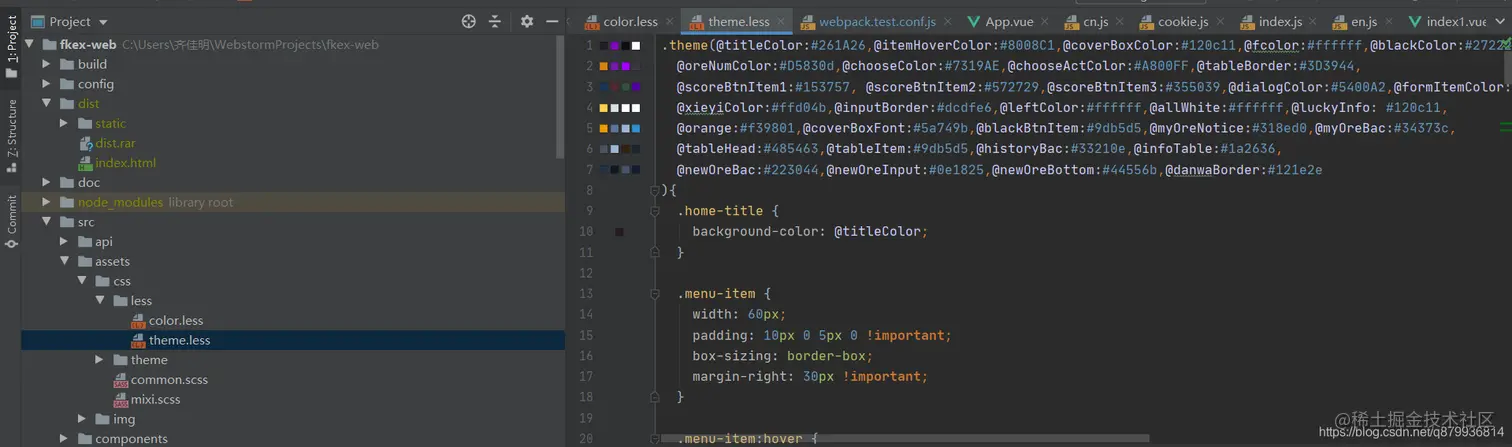Click the mixi.scss file icon

coord(120,400)
